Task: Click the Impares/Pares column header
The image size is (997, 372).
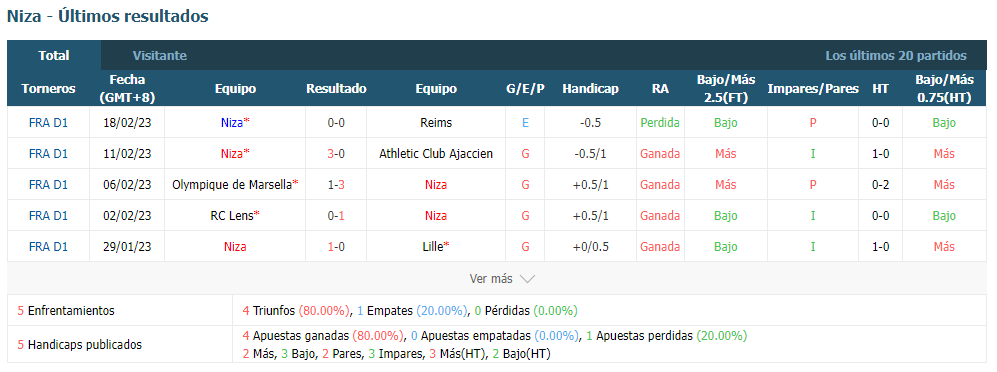Action: coord(813,88)
